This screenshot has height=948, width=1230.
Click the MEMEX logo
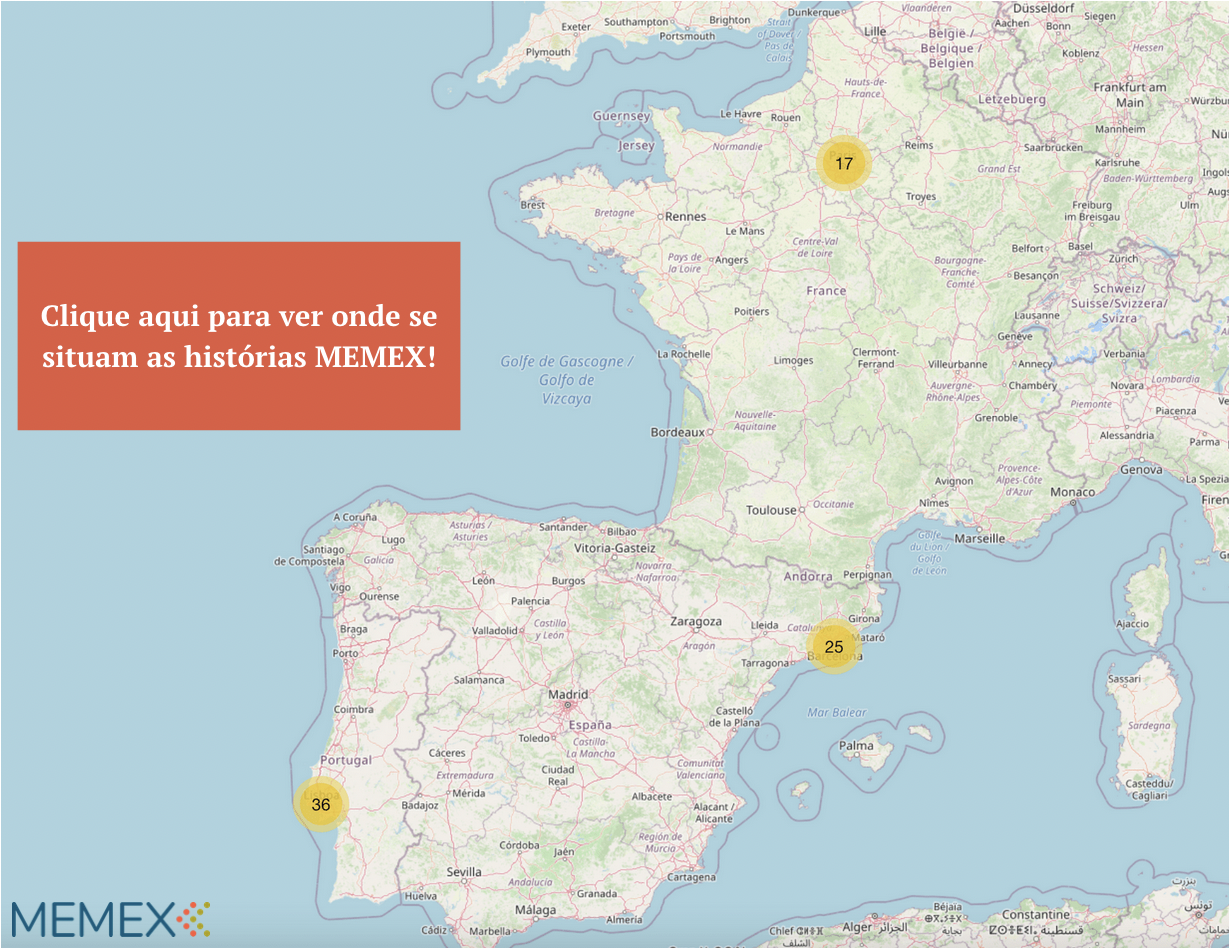click(x=110, y=919)
